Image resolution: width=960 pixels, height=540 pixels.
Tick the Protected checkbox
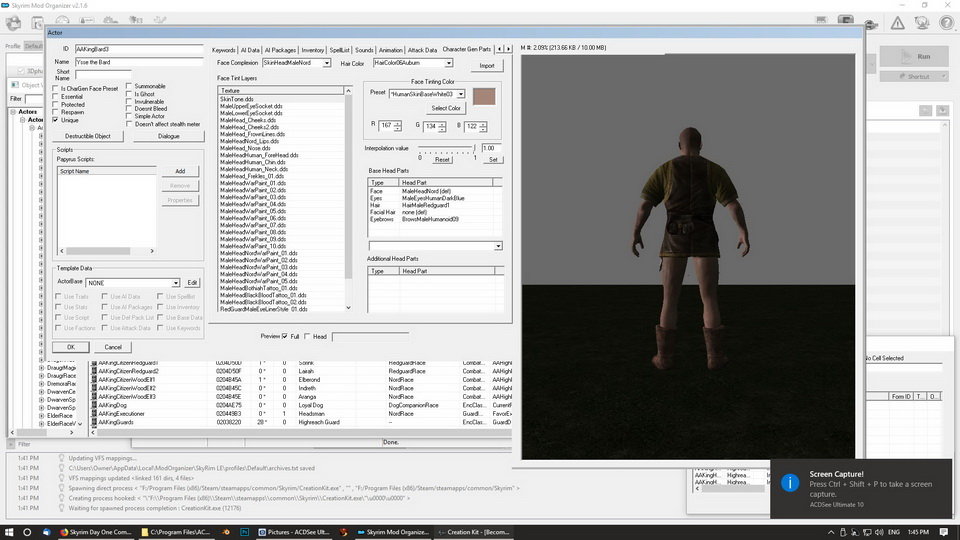pos(56,105)
